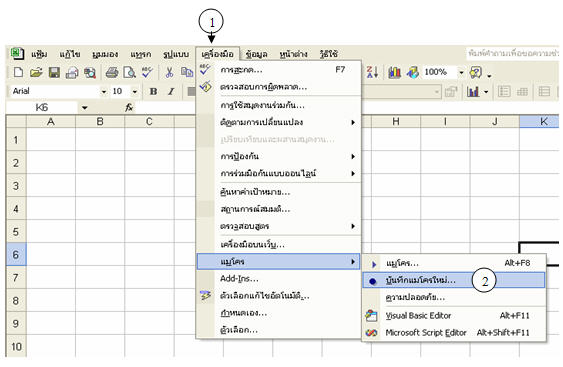Click the Print icon
Screen dimensions: 563x367
(x=112, y=73)
